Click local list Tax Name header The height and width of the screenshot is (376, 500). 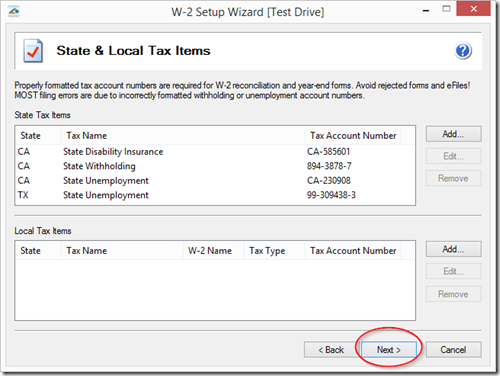point(122,251)
